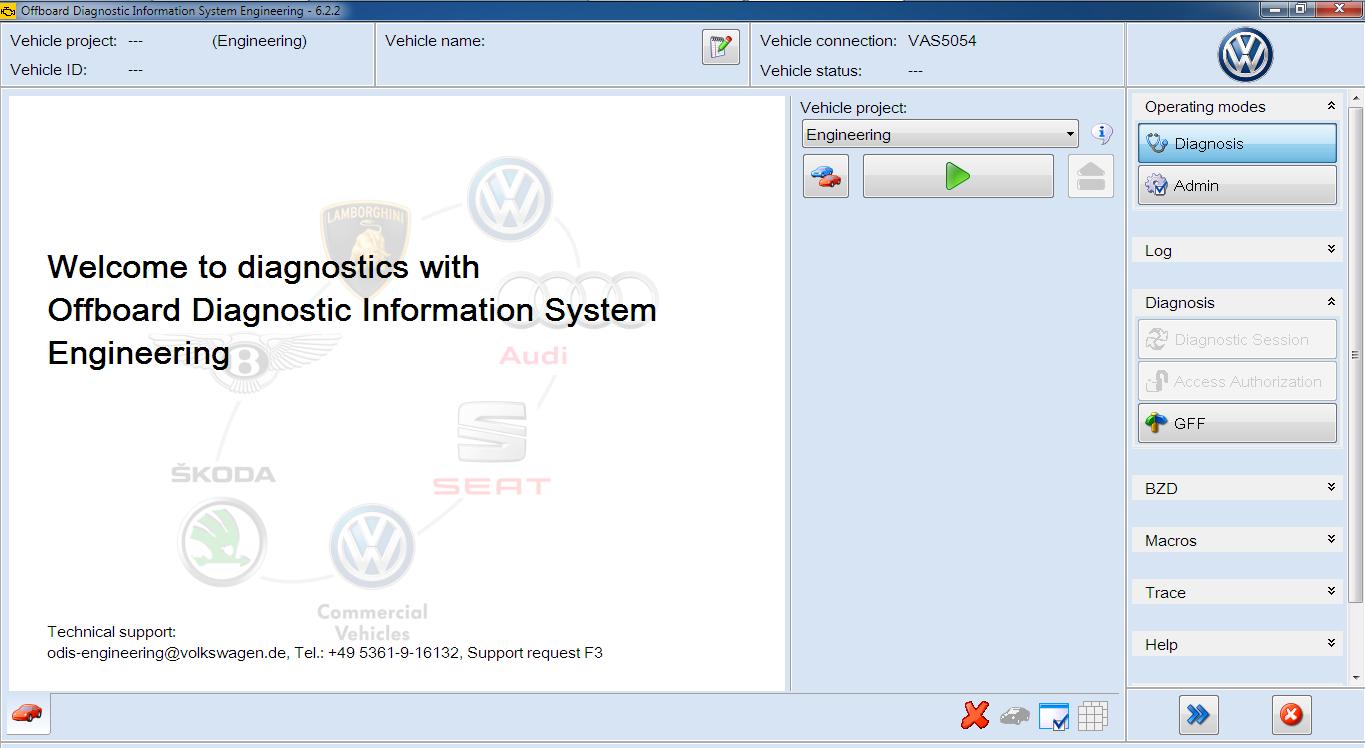The width and height of the screenshot is (1365, 748).
Task: Collapse the Operating modes section
Action: coord(1331,106)
